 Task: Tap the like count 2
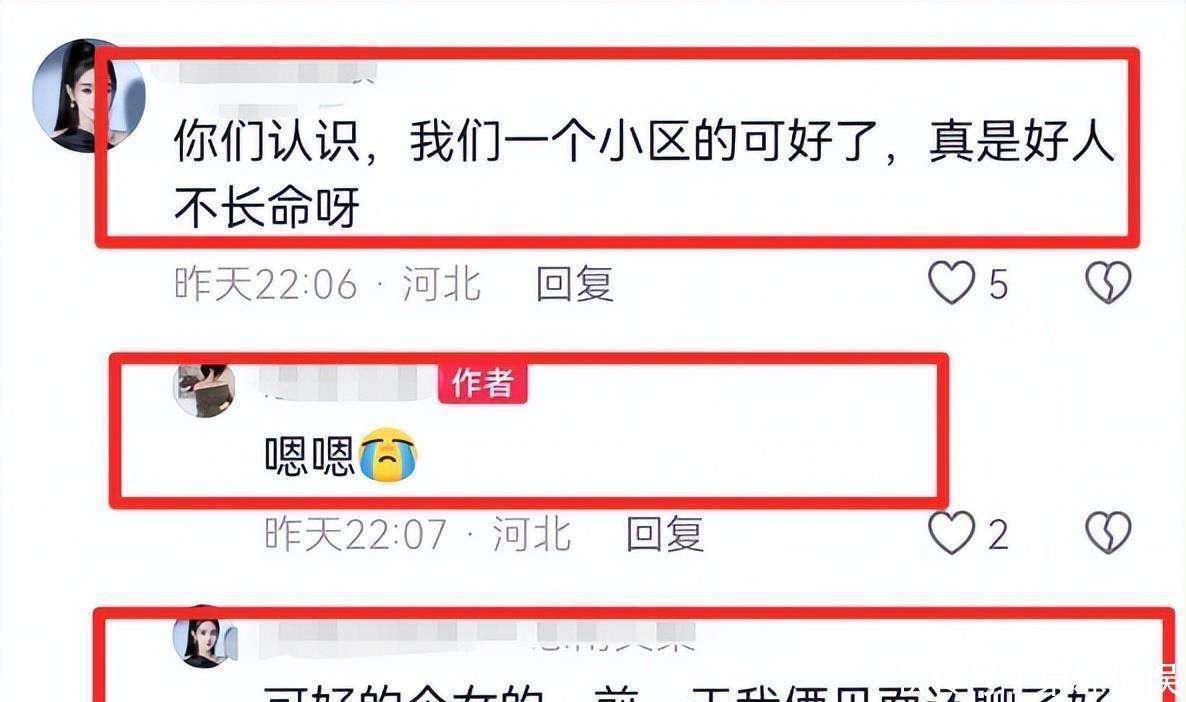998,535
